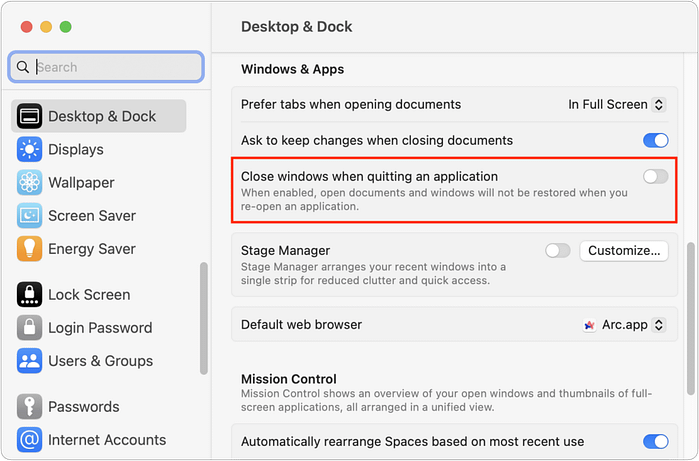This screenshot has width=699, height=461.
Task: Select Desktop & Dock in the sidebar
Action: (x=101, y=117)
